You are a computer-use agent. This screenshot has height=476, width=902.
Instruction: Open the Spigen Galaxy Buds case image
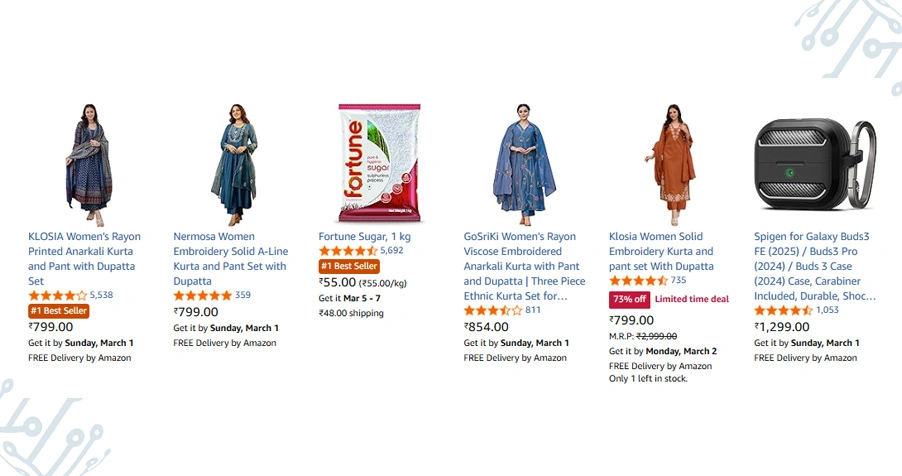tap(813, 164)
